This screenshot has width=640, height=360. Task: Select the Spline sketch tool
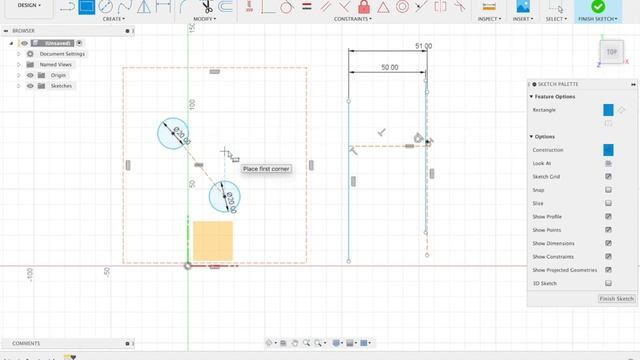(124, 7)
